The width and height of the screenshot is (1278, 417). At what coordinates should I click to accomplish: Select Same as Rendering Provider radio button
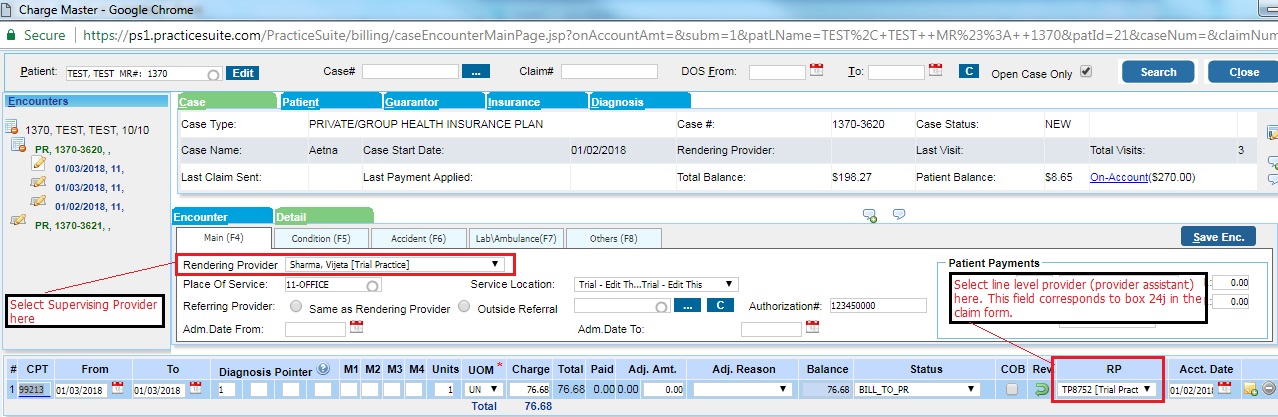point(296,308)
